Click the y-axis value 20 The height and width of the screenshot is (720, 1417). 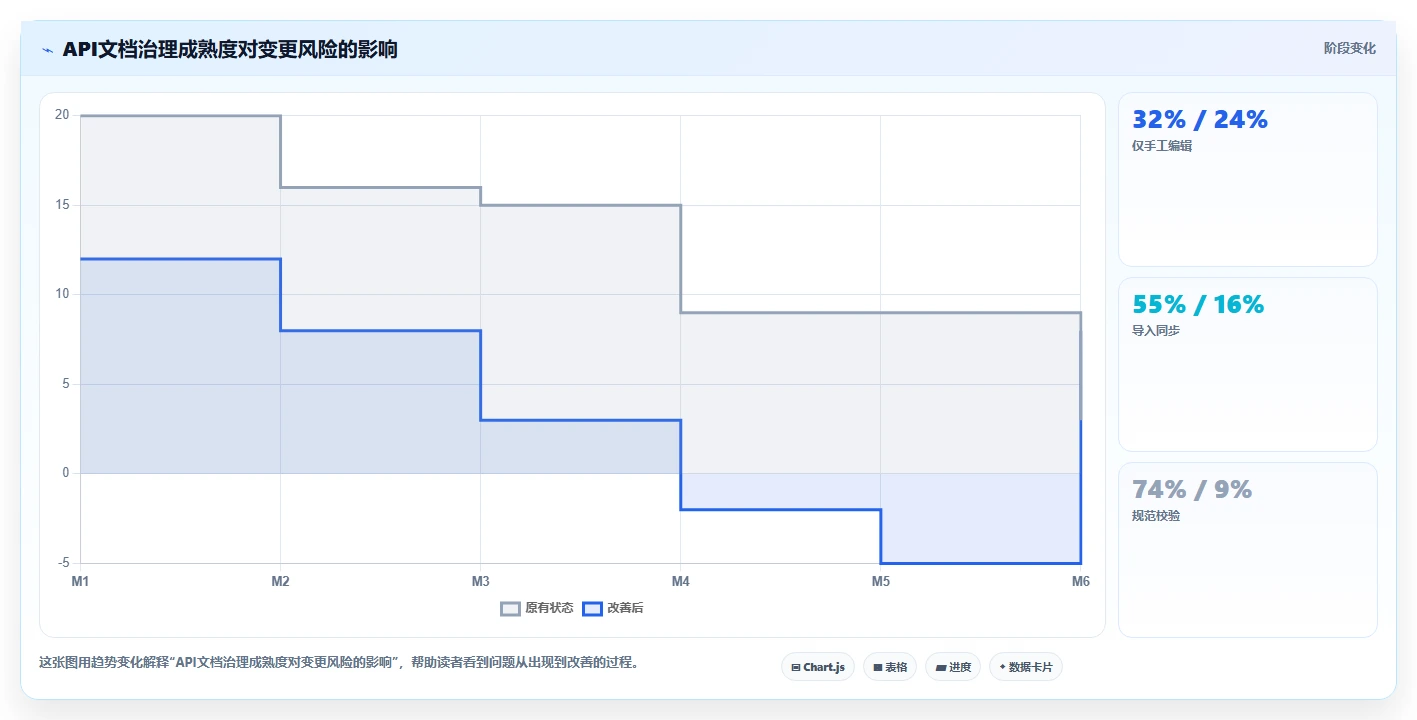[62, 115]
